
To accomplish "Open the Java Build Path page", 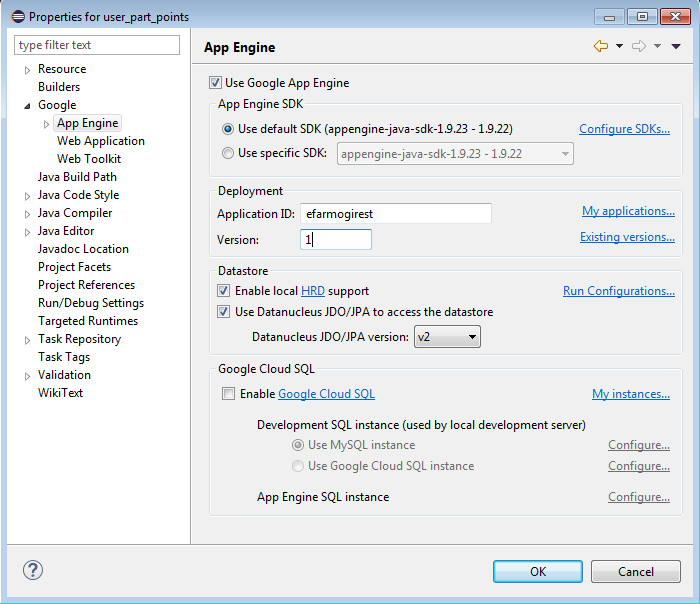I will tap(77, 177).
